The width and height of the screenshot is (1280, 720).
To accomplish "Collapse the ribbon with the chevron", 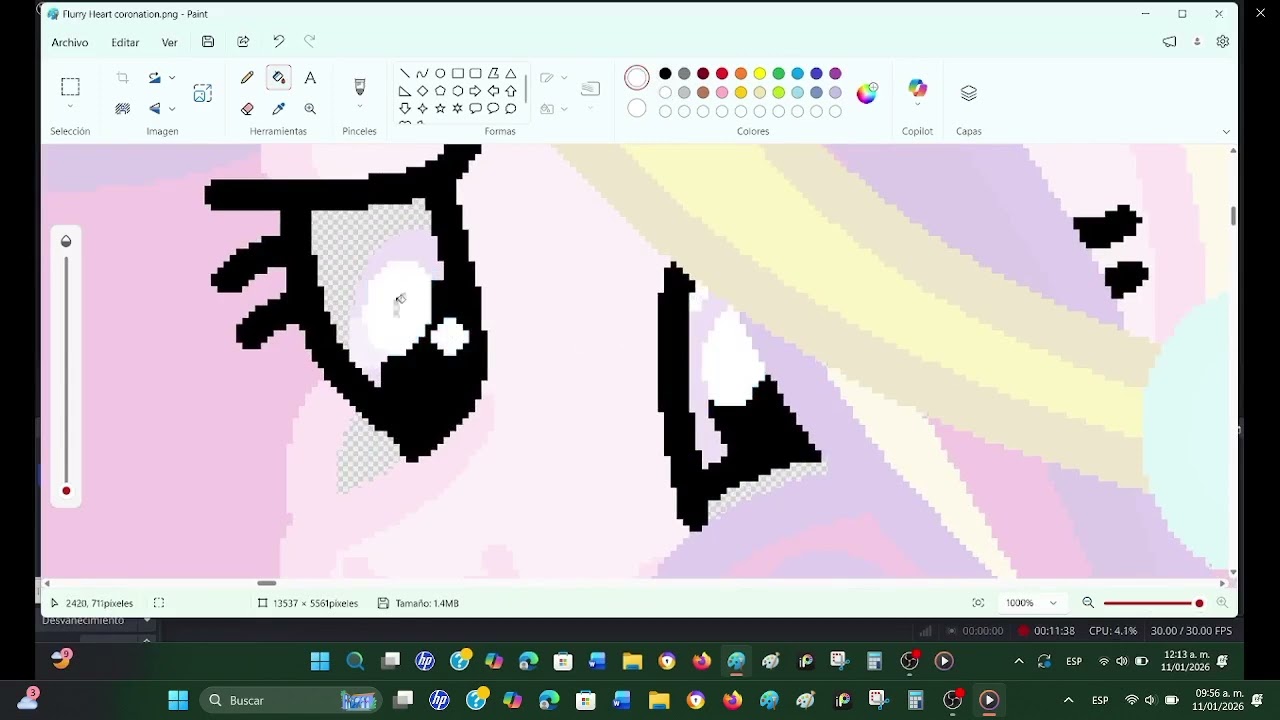I will (1226, 132).
